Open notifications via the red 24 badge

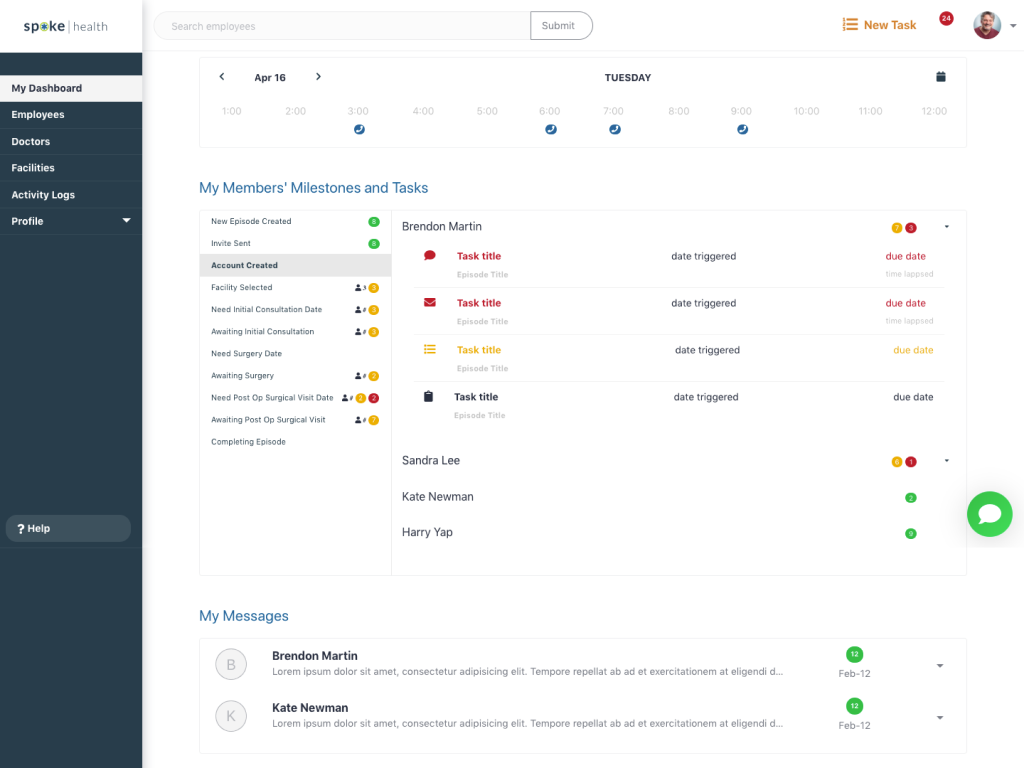[x=946, y=18]
